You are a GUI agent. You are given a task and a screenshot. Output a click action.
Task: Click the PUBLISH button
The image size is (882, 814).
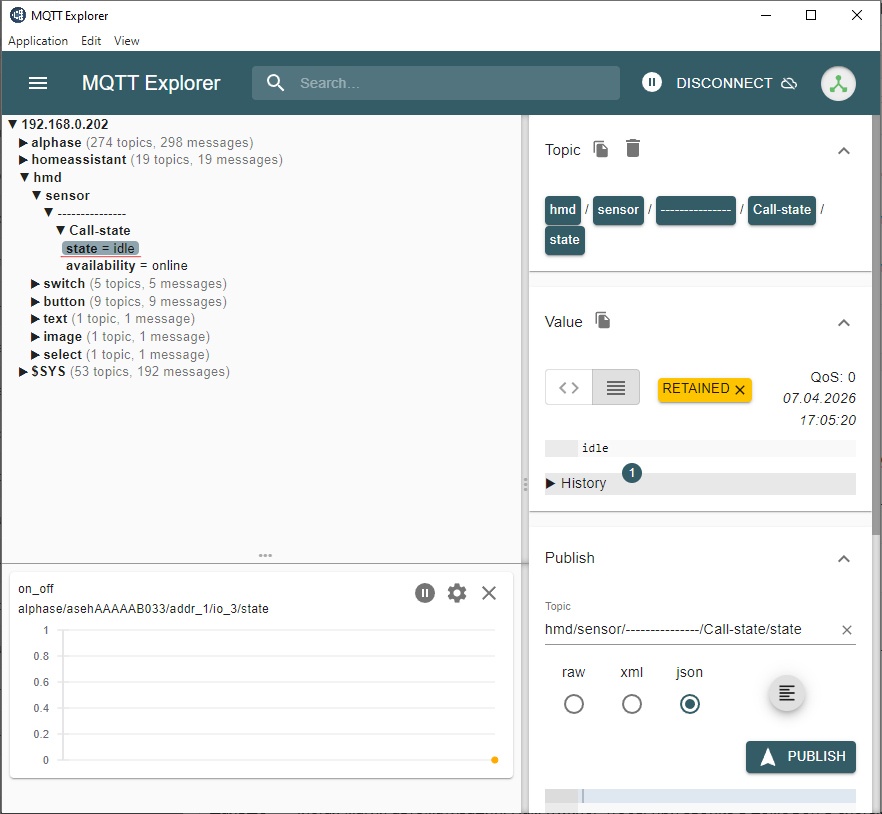pyautogui.click(x=800, y=757)
